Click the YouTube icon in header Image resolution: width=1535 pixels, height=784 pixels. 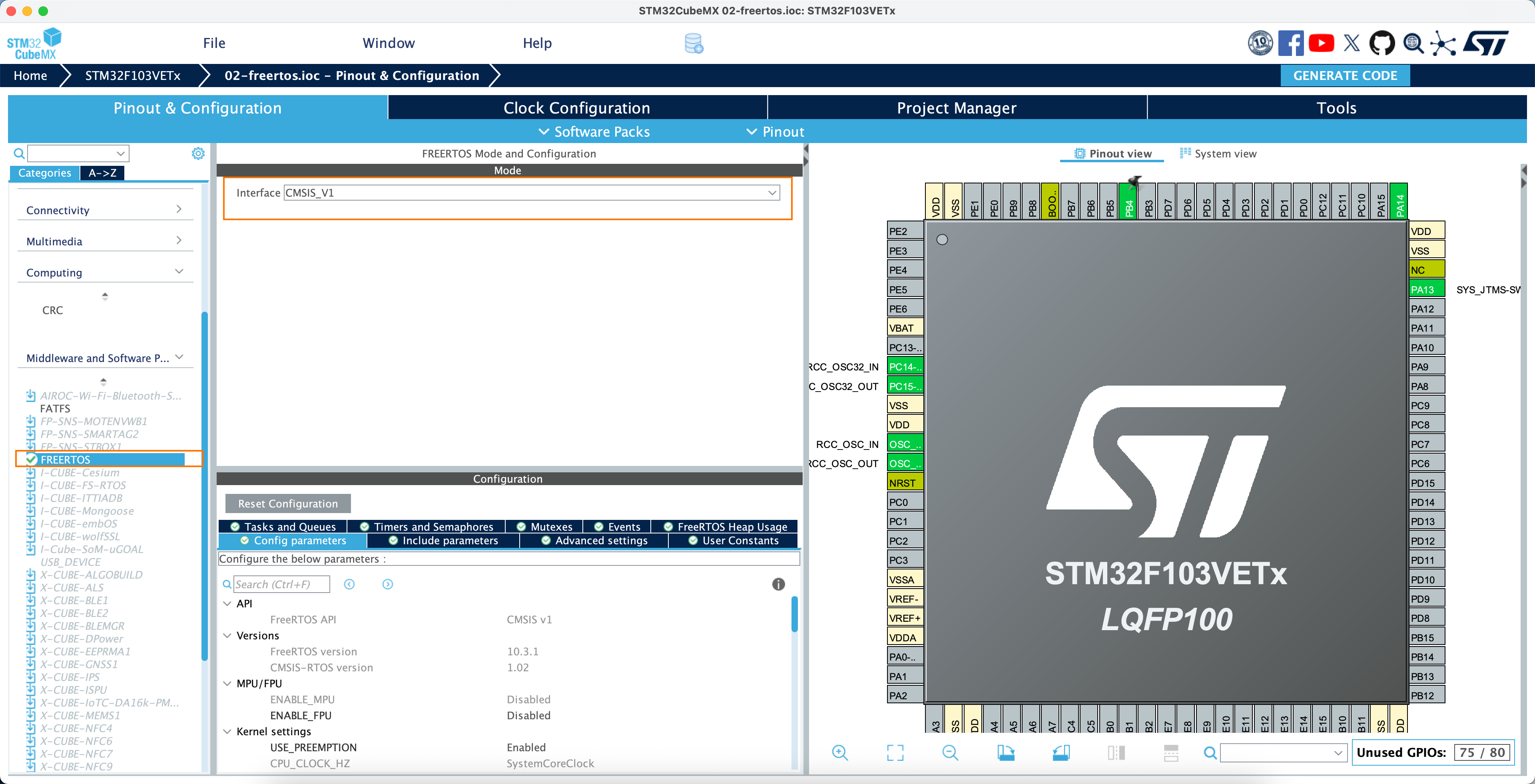[1321, 43]
